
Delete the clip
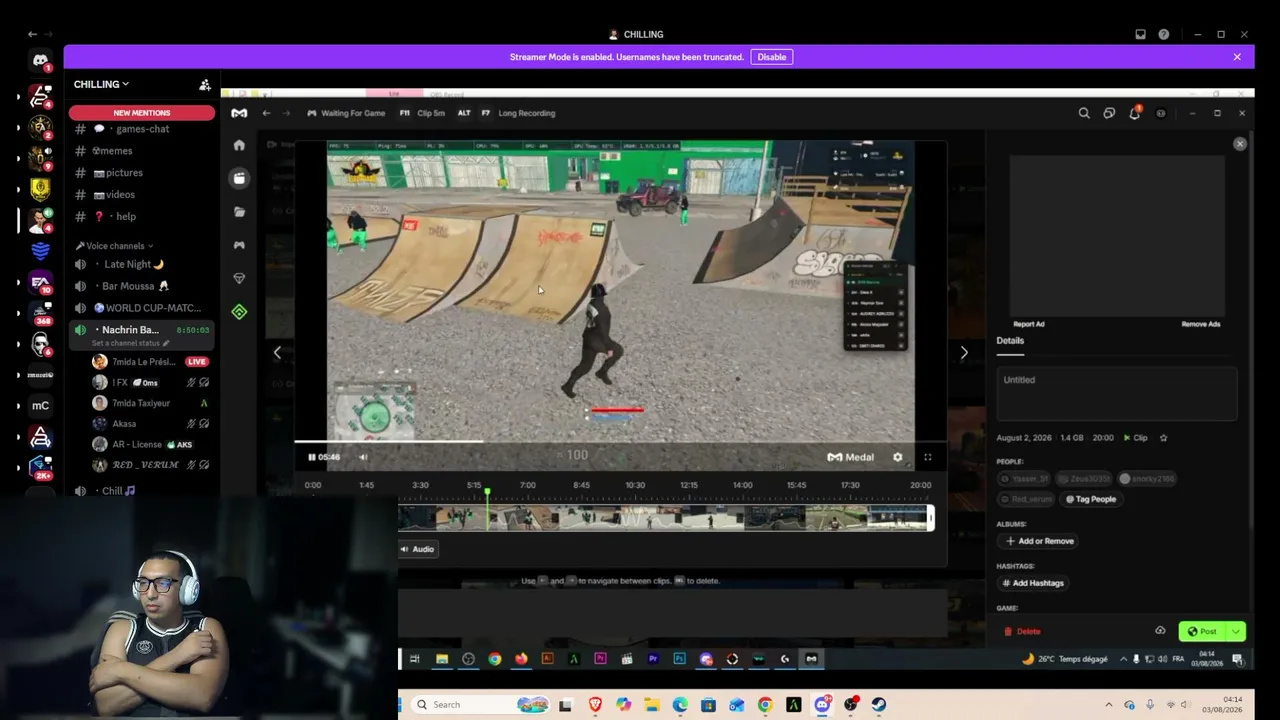[x=1022, y=631]
